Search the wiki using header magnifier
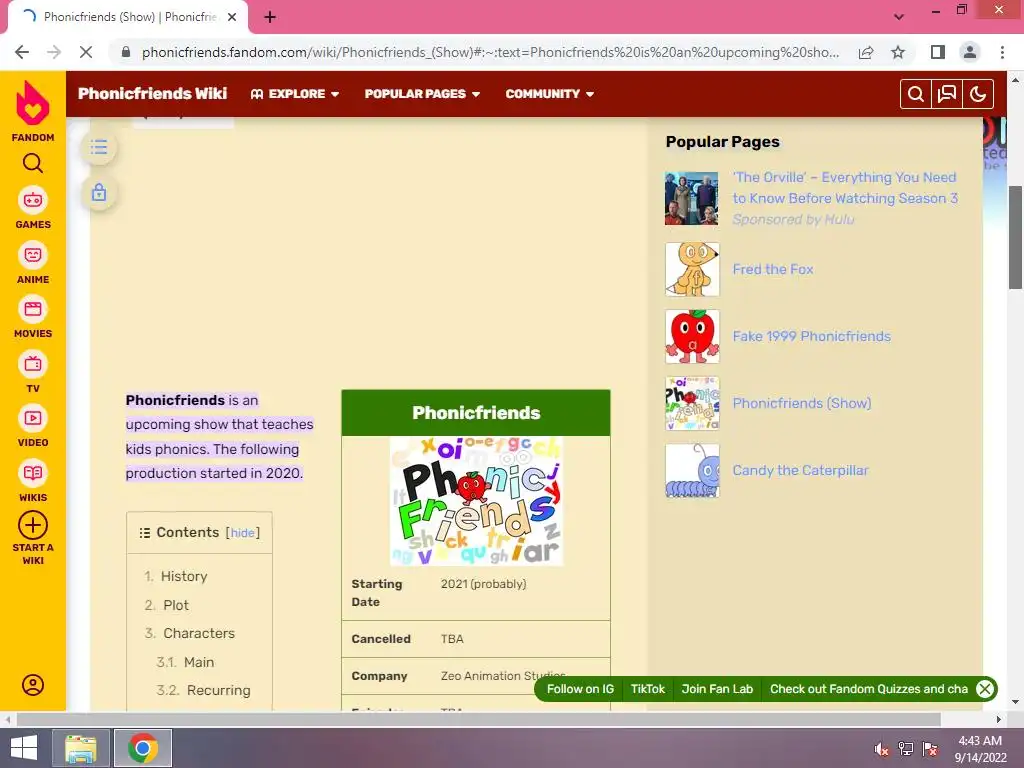The height and width of the screenshot is (768, 1024). click(x=916, y=94)
